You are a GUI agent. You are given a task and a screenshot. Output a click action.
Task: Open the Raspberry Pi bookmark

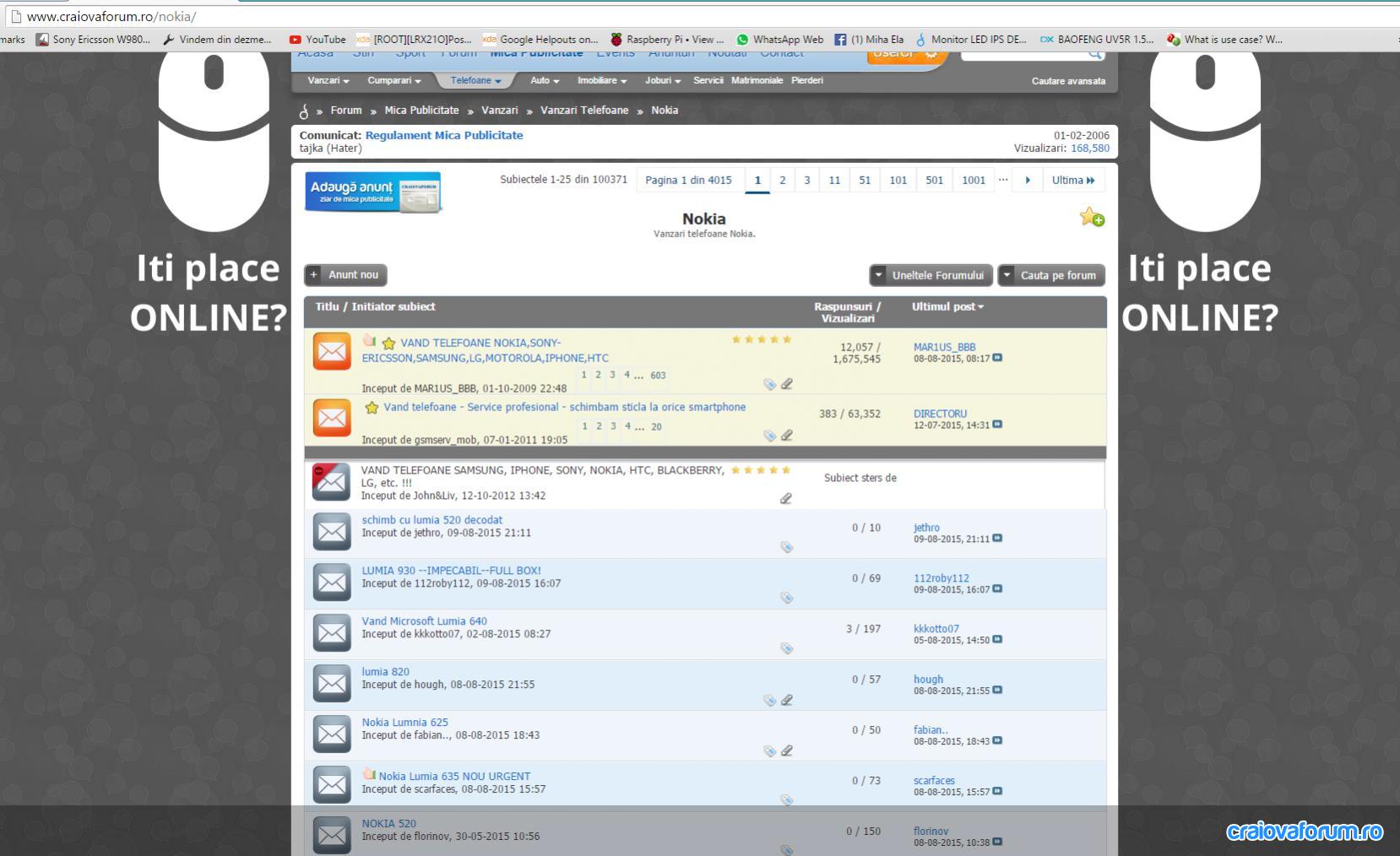(x=667, y=39)
